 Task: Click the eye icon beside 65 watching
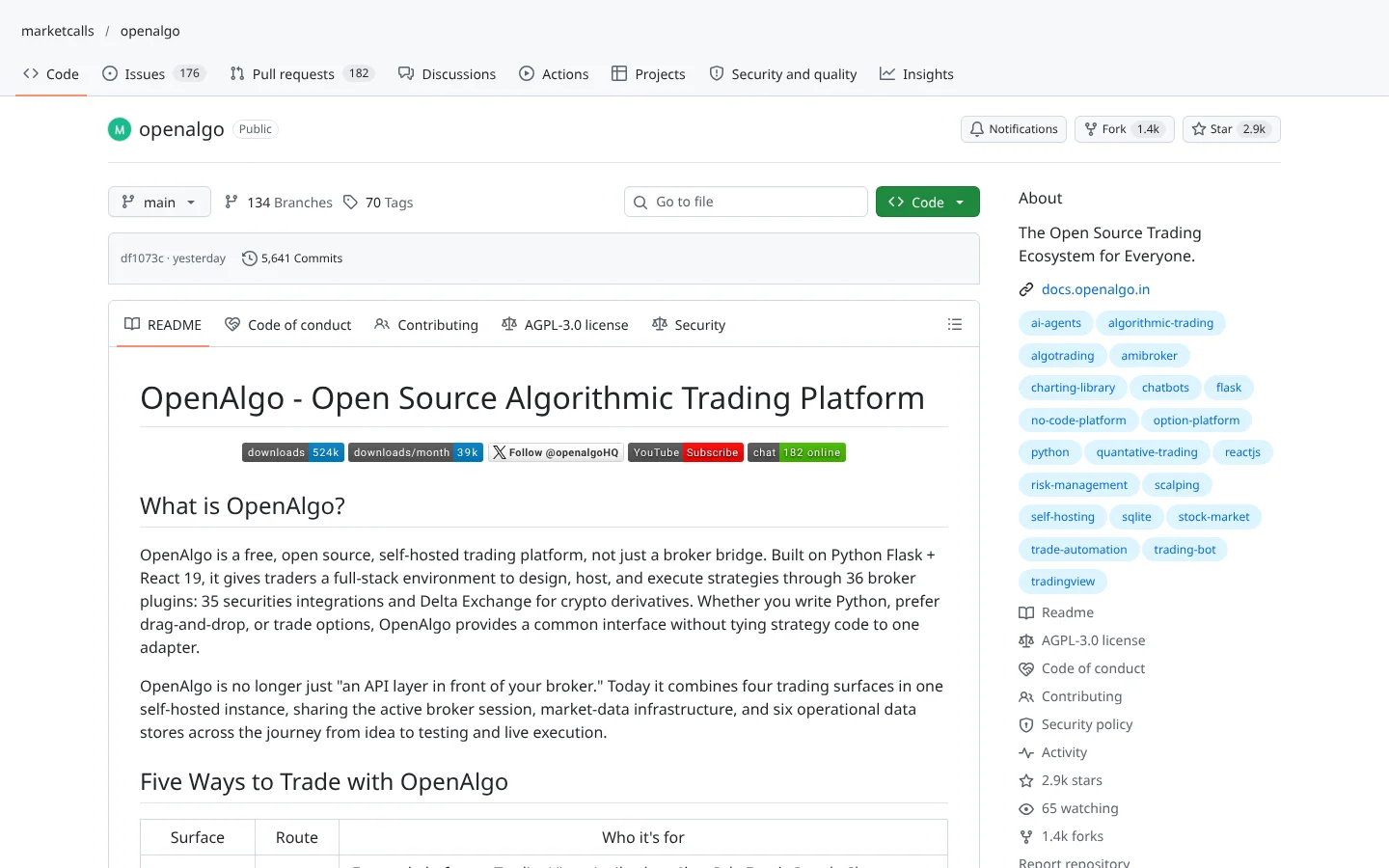1026,808
